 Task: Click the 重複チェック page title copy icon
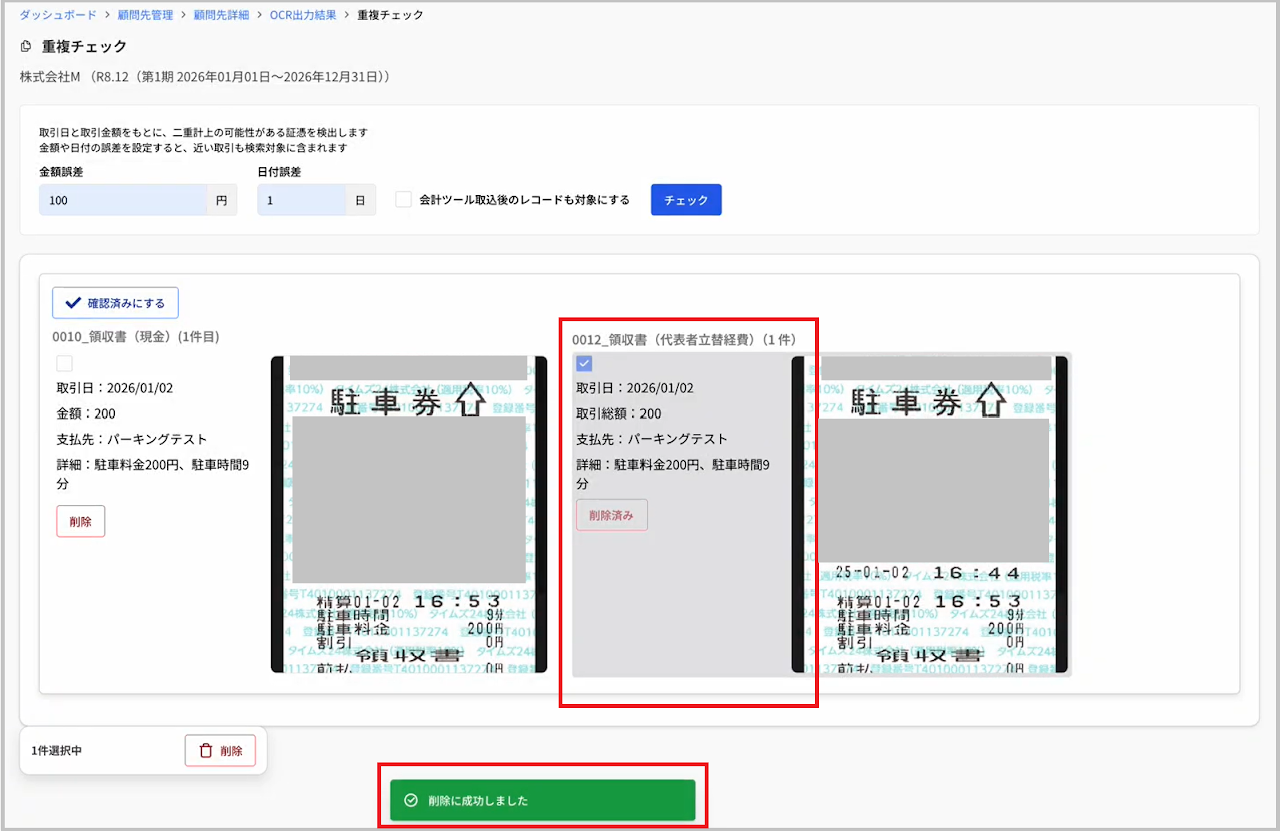coord(26,47)
